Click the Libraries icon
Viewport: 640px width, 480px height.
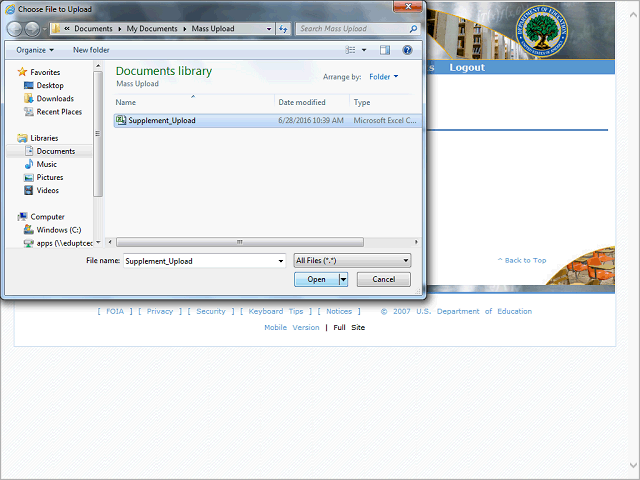point(22,138)
